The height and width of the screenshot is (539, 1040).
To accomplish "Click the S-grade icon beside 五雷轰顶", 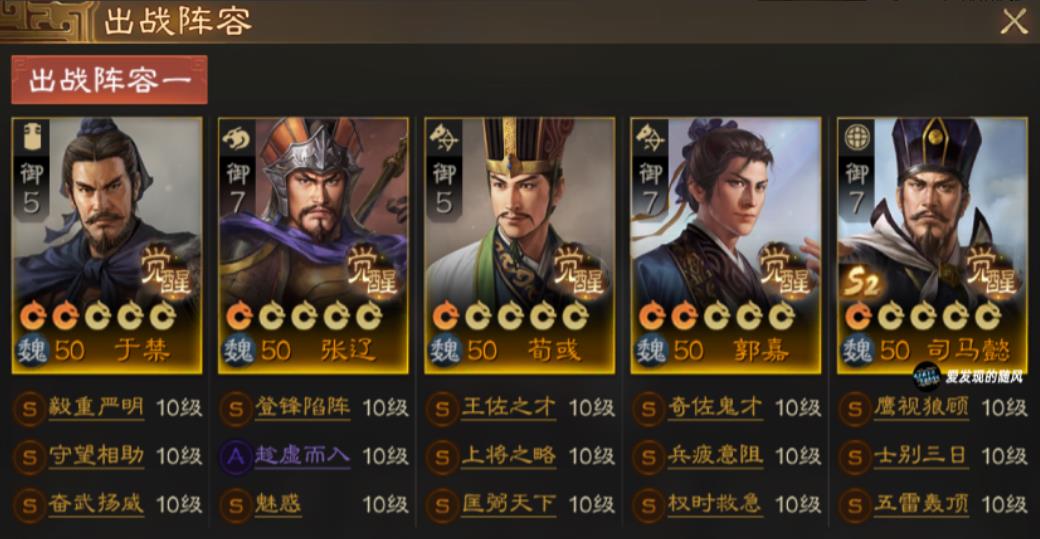I will click(855, 505).
